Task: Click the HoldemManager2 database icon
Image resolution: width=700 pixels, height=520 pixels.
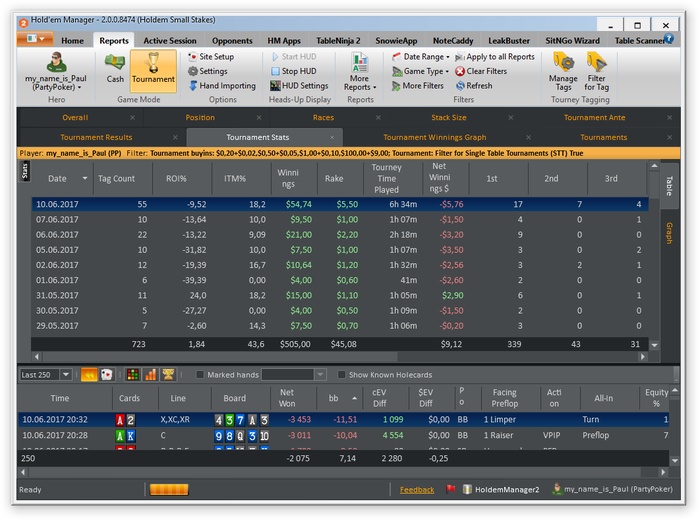Action: (467, 490)
